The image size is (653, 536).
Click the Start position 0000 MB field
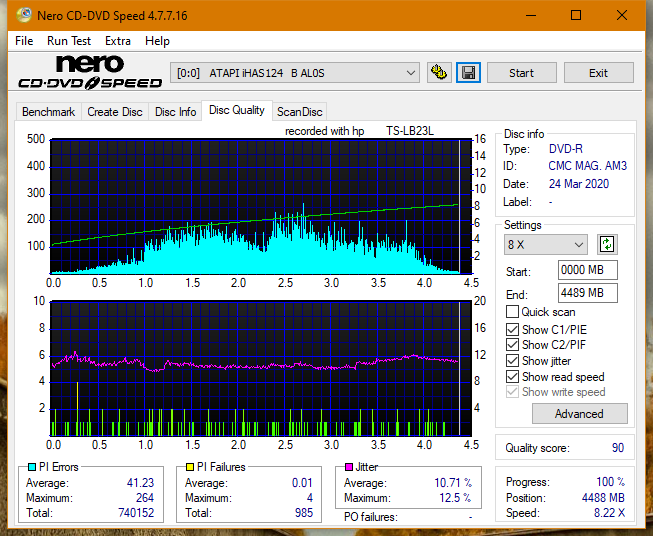588,270
